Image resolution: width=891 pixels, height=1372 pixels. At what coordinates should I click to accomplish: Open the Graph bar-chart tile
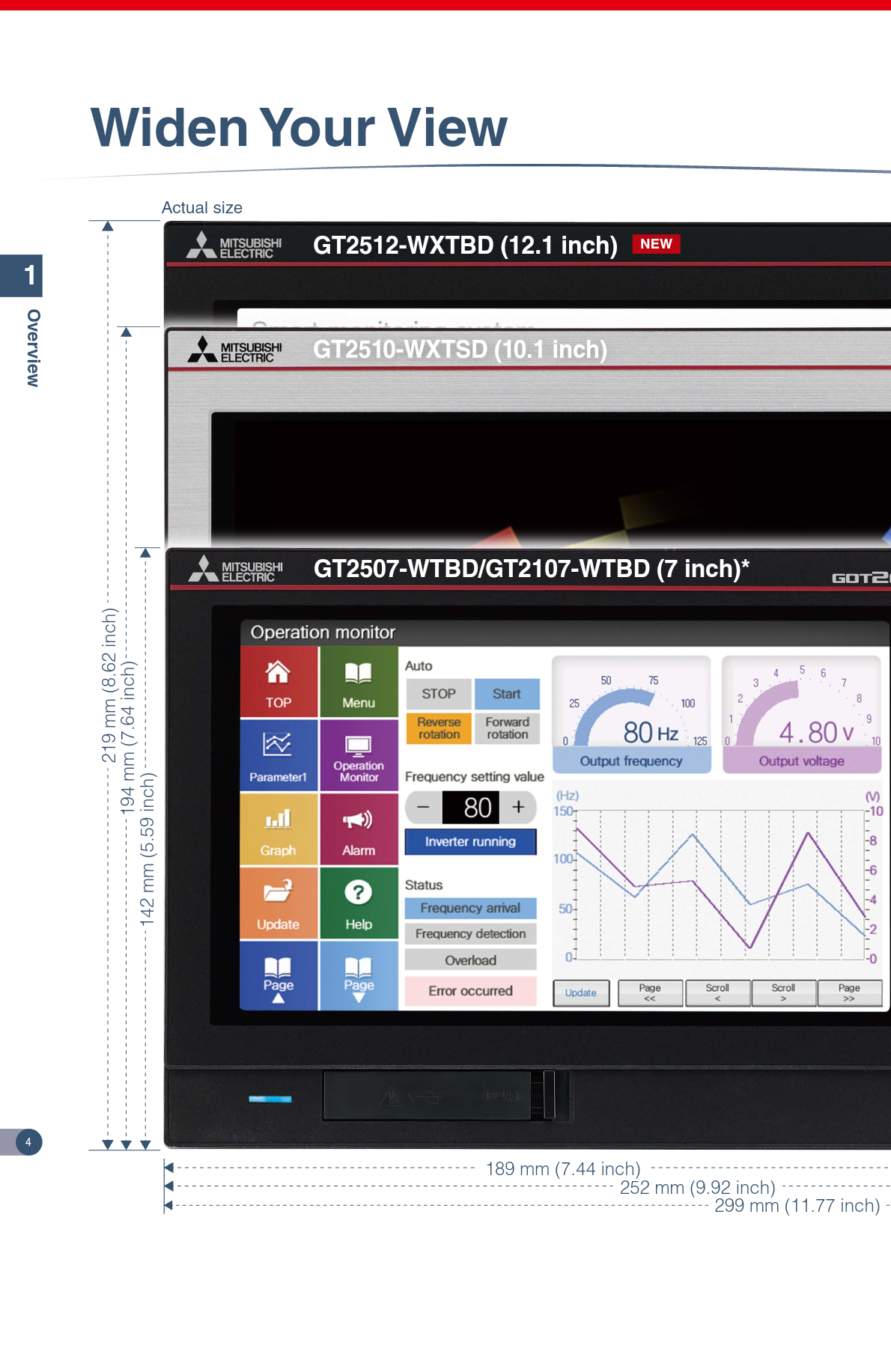click(x=278, y=829)
